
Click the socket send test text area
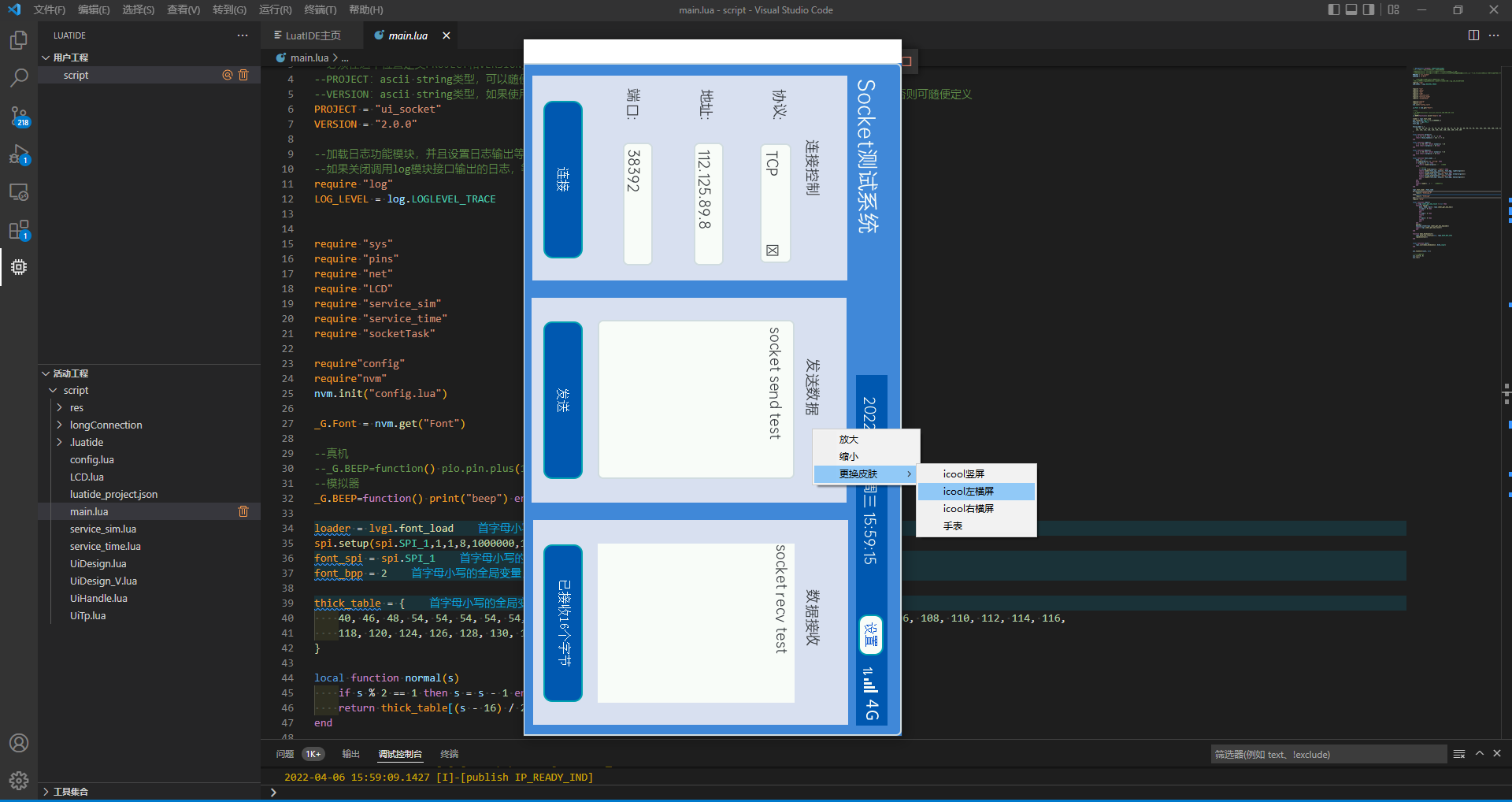click(696, 399)
